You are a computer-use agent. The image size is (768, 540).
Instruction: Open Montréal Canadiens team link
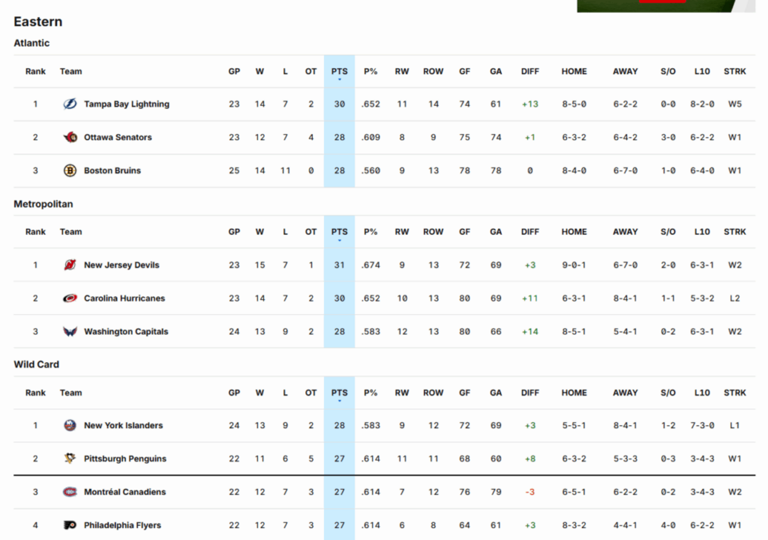click(124, 492)
